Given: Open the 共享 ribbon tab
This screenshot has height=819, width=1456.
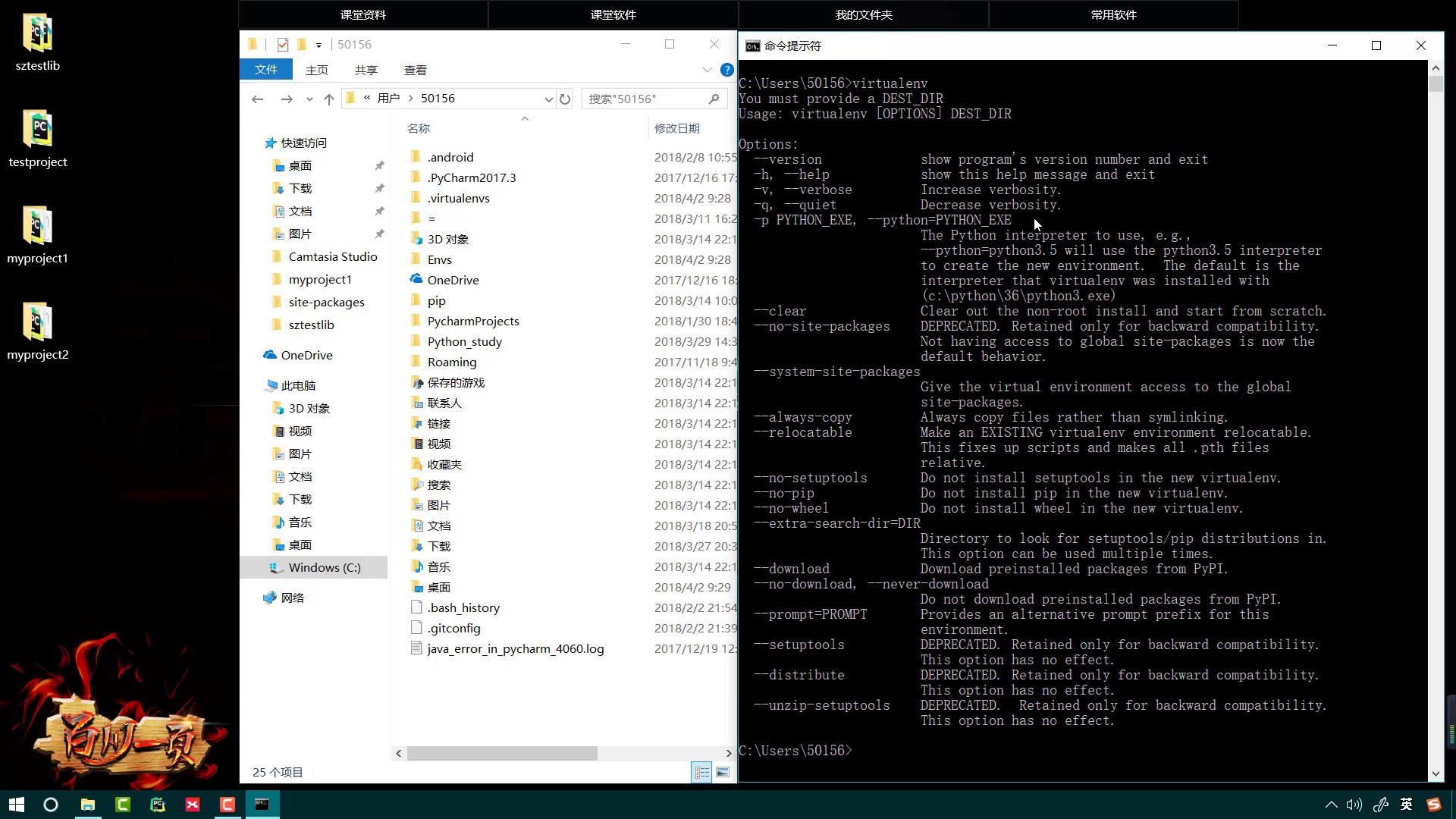Looking at the screenshot, I should [x=366, y=70].
